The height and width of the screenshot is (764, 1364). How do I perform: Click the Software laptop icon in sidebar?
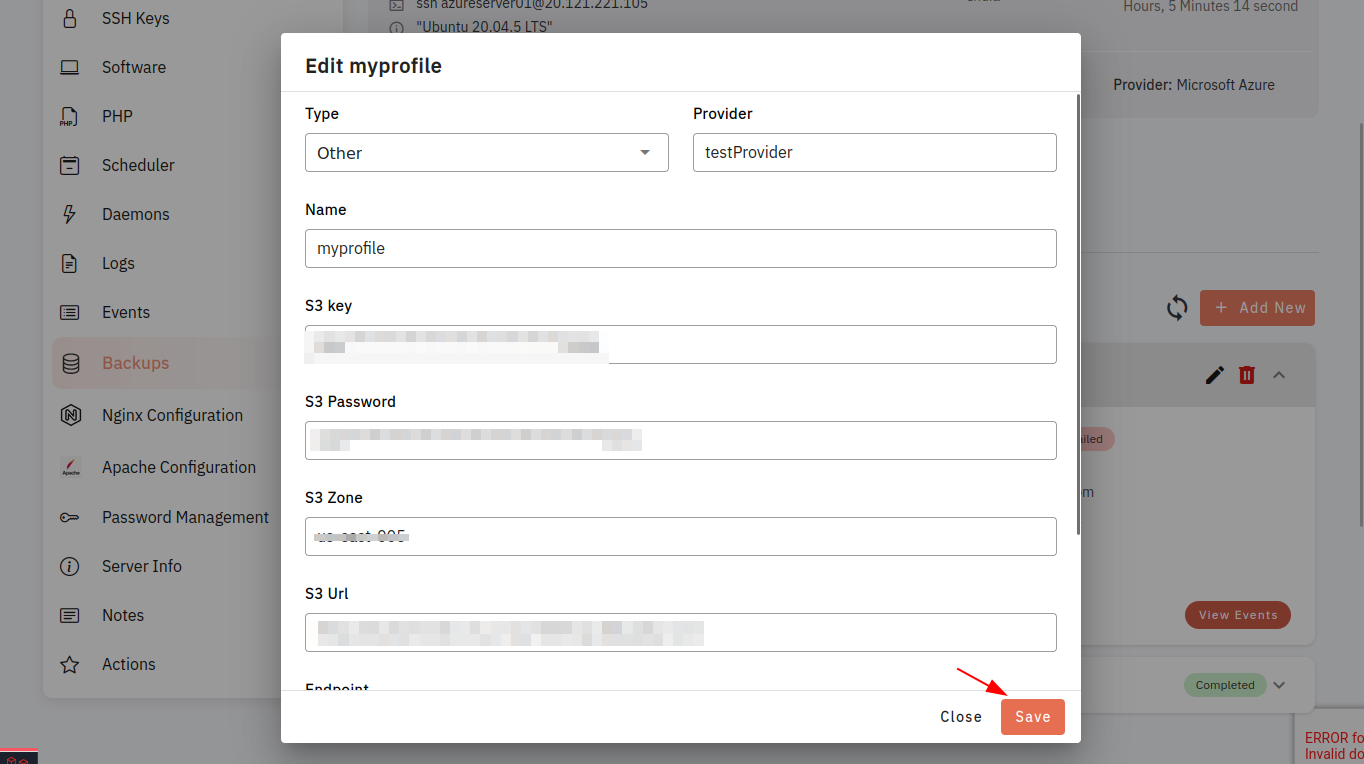pyautogui.click(x=69, y=67)
